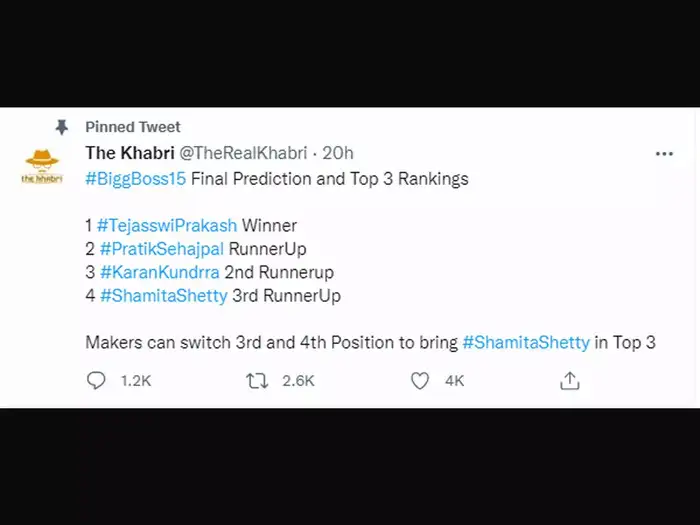Select the #PratikSehajpal hashtag

162,249
